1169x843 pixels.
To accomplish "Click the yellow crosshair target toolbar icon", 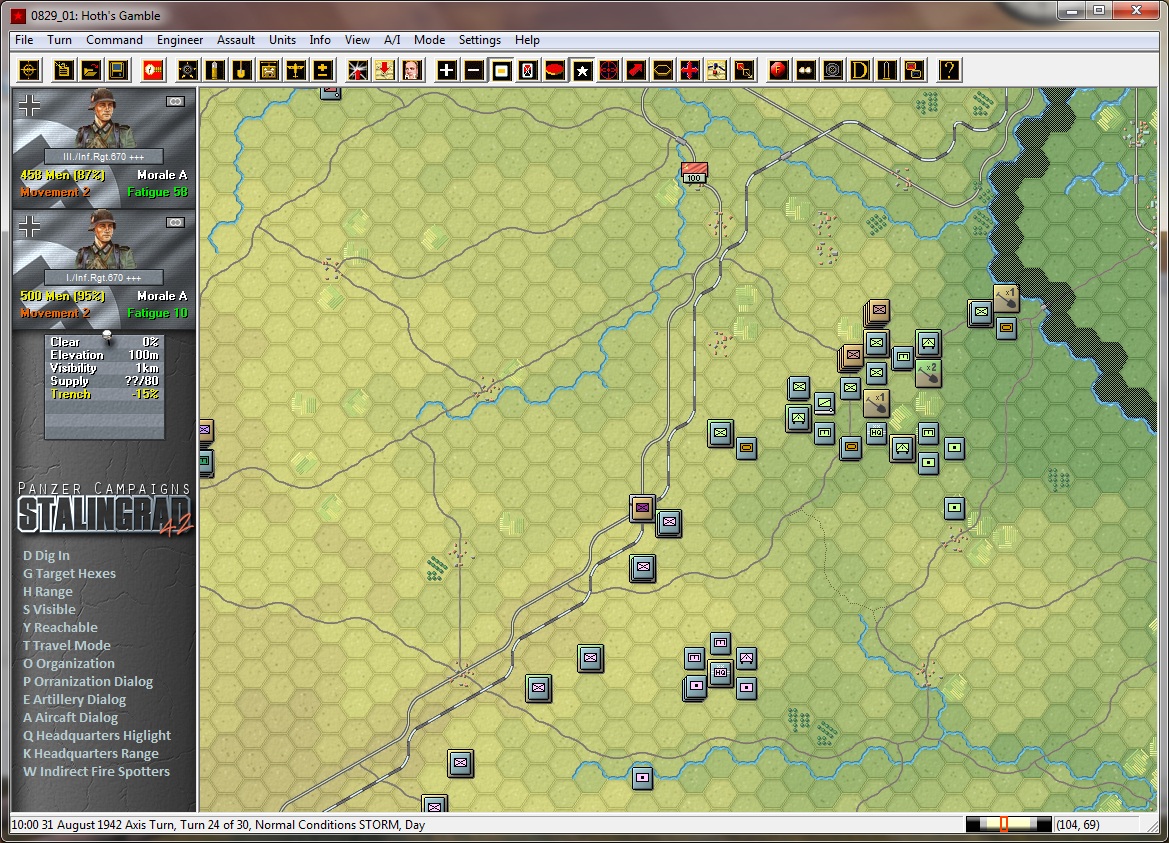I will click(x=29, y=70).
